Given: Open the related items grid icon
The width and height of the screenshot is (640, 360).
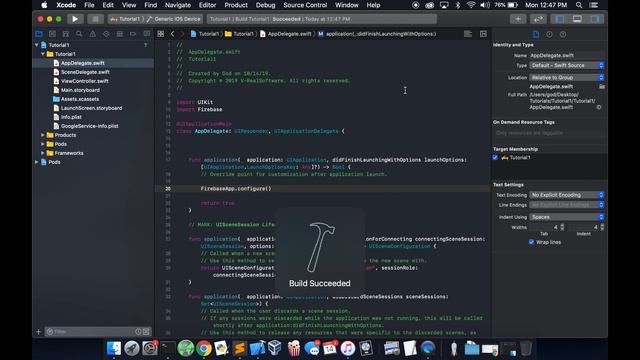Looking at the screenshot, I should pos(161,34).
